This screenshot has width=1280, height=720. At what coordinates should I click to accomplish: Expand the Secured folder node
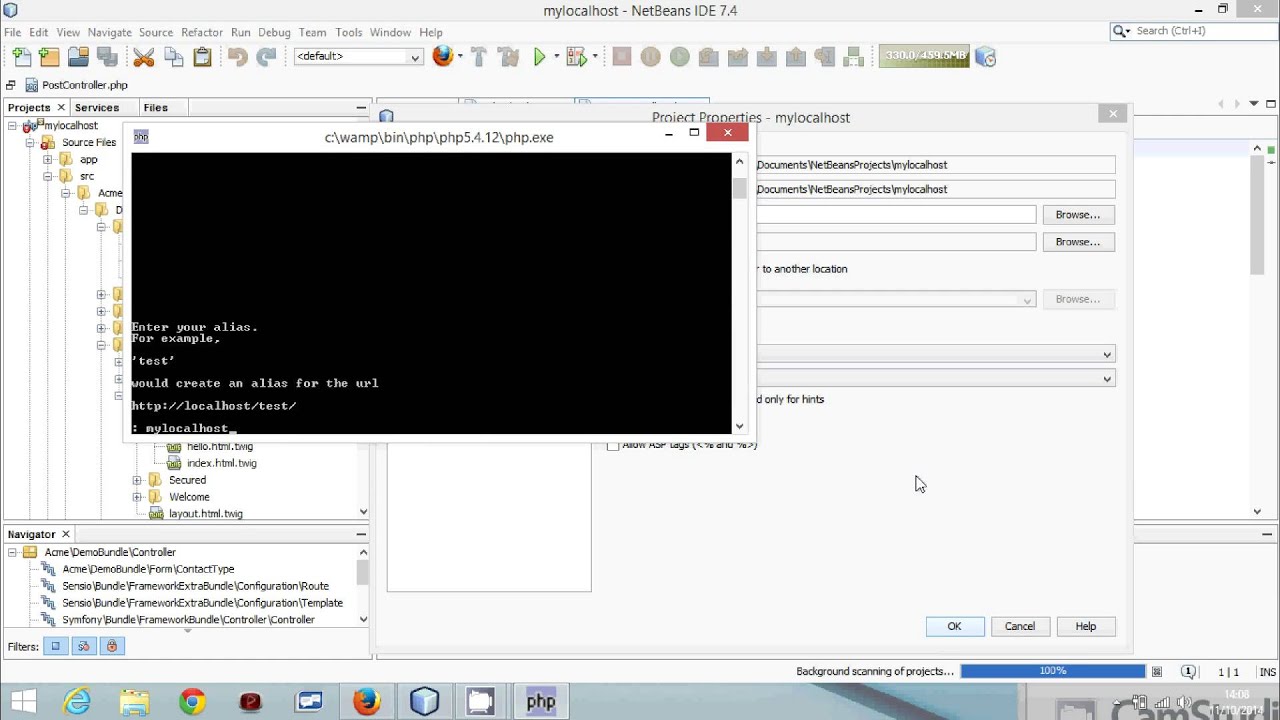(x=137, y=480)
